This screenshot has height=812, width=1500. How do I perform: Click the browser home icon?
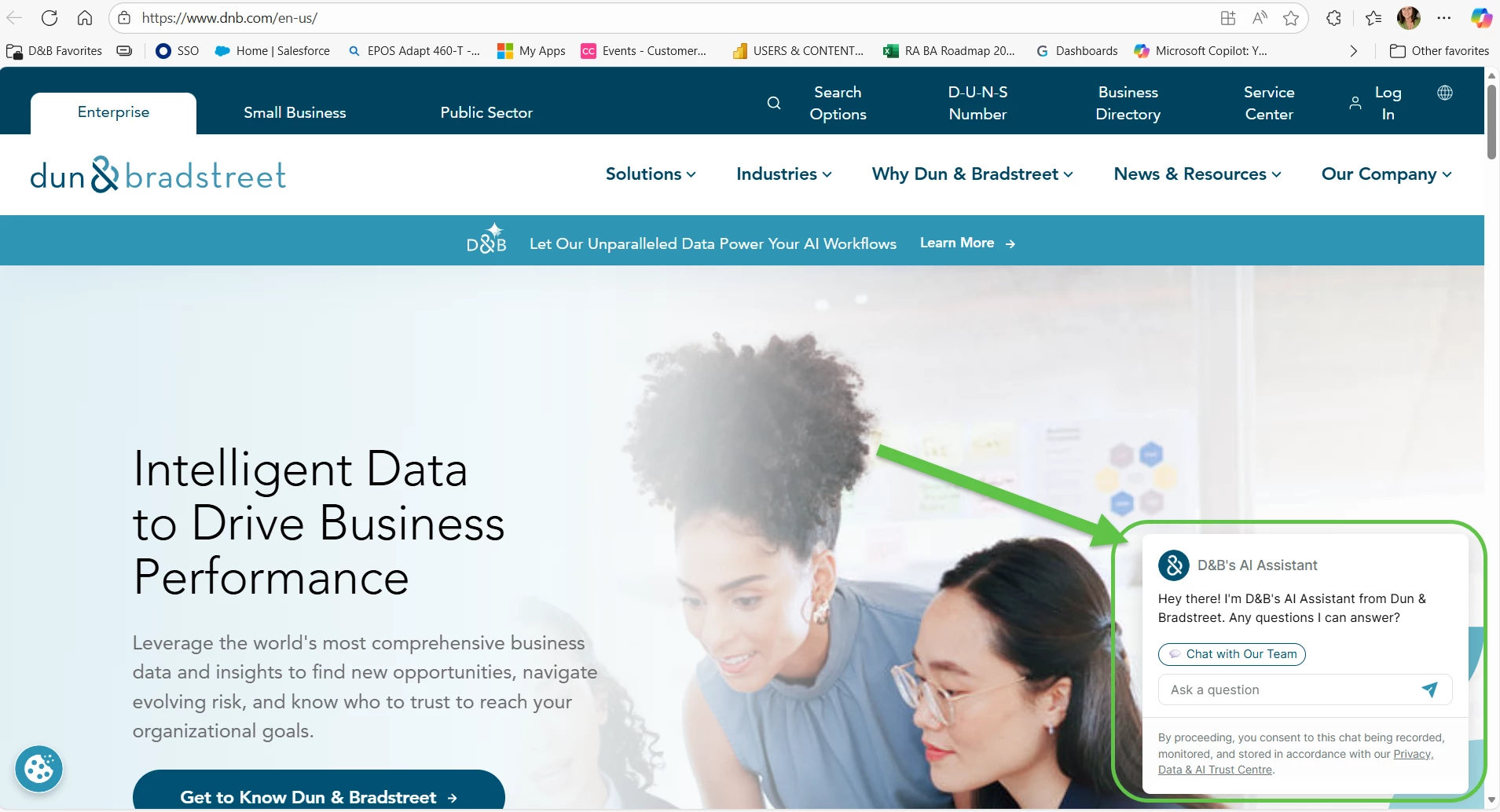tap(85, 18)
